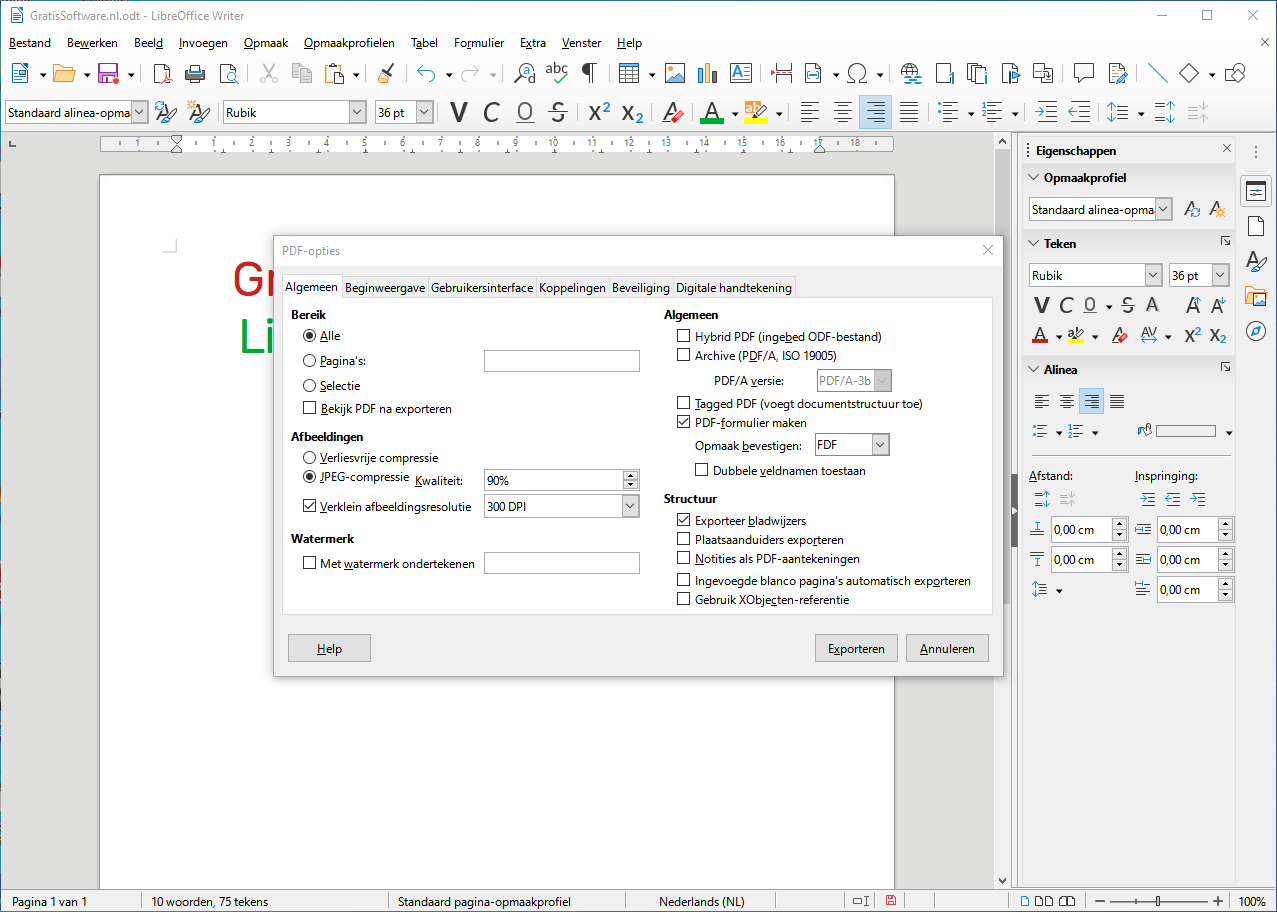
Task: Select Verliesvrije compressie radio button
Action: (x=310, y=458)
